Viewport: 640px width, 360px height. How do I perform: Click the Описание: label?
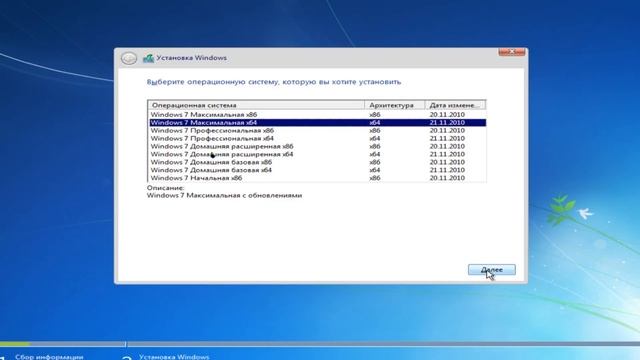(165, 188)
